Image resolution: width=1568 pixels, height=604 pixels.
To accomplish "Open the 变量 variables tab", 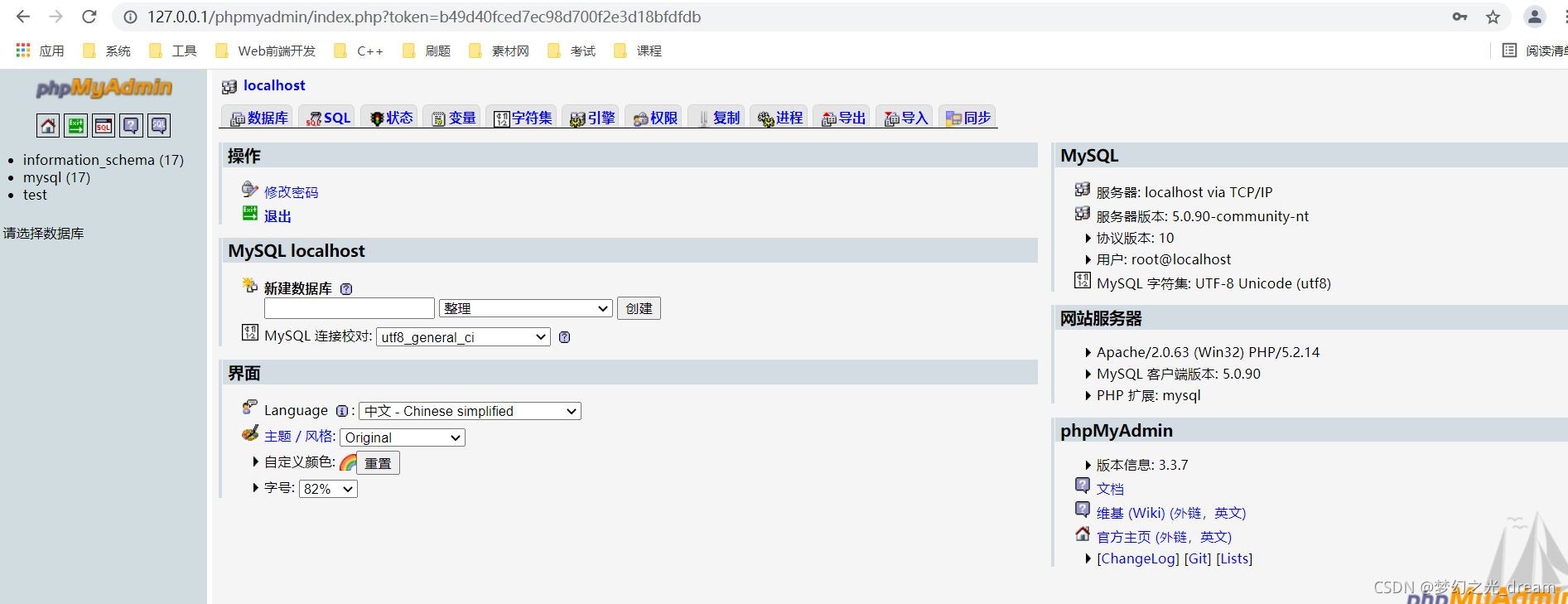I will (x=453, y=118).
